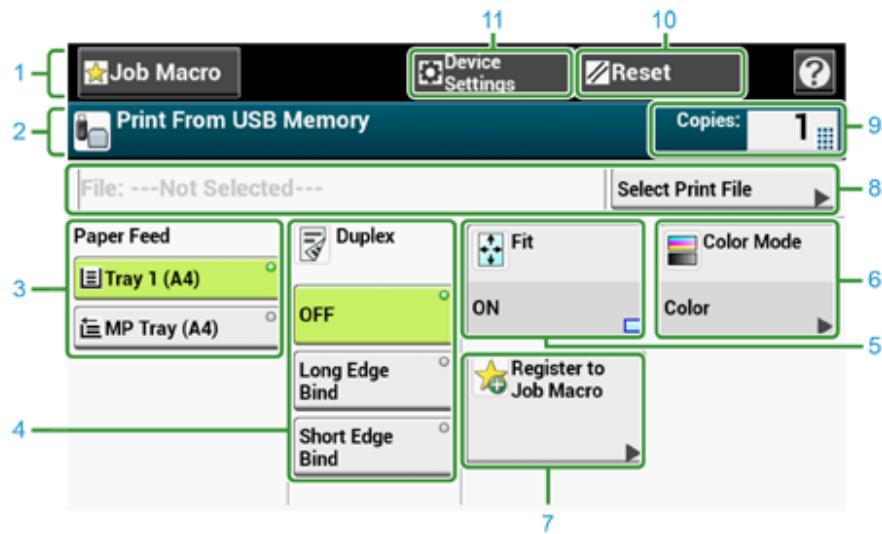Screen dimensions: 882x534
Task: Open Register to Job Macro arrow
Action: pos(631,452)
